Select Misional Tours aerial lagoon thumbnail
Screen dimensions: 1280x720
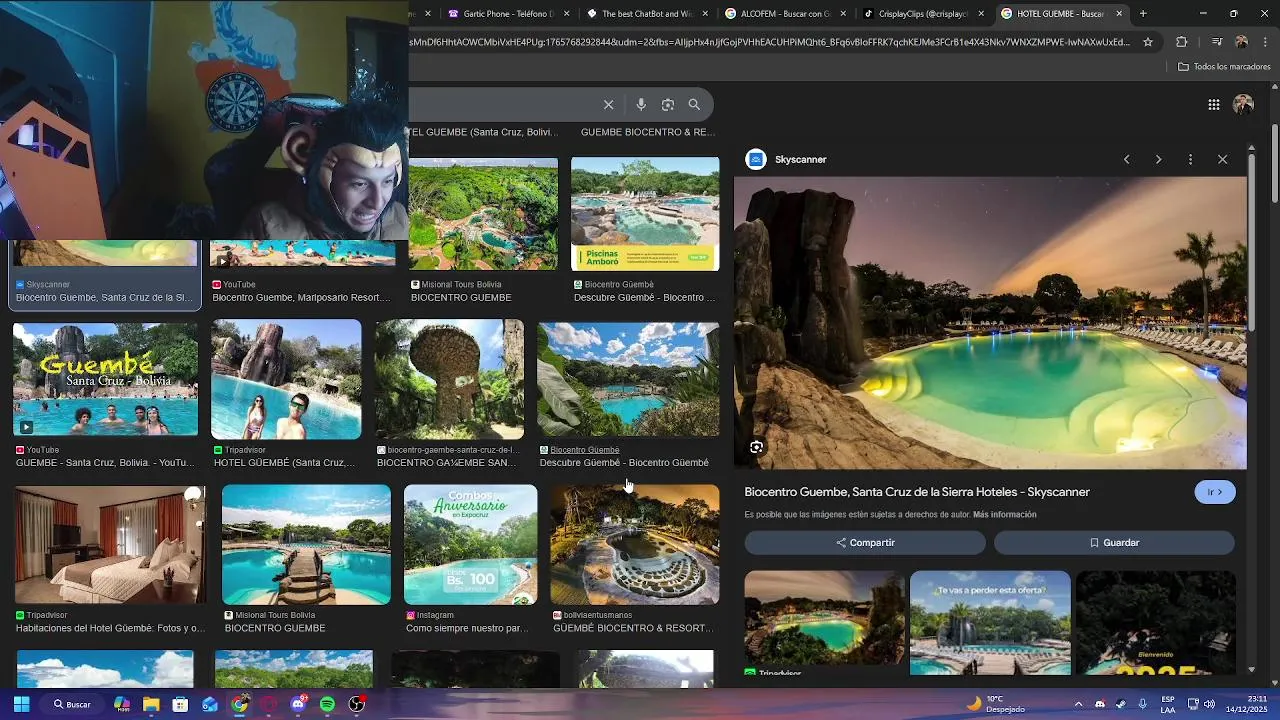[483, 214]
